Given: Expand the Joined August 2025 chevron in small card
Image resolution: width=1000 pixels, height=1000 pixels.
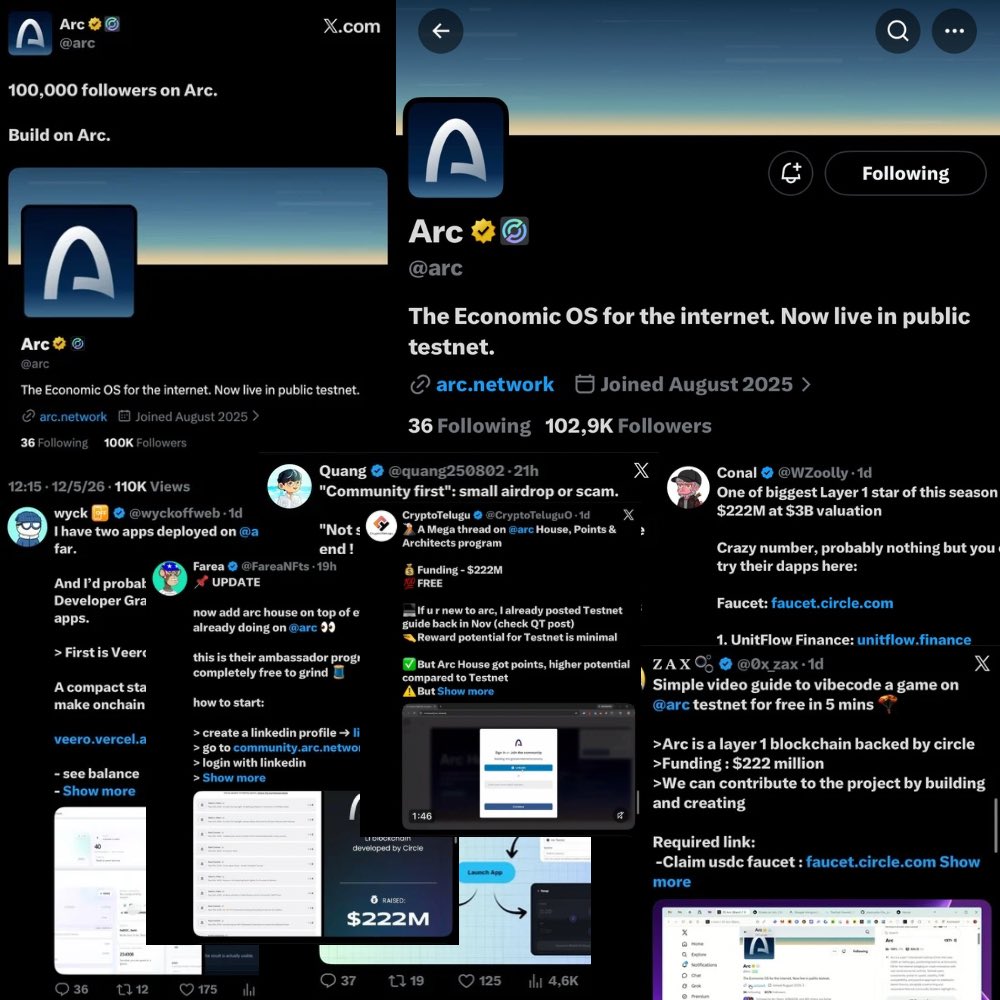Looking at the screenshot, I should click(x=256, y=416).
